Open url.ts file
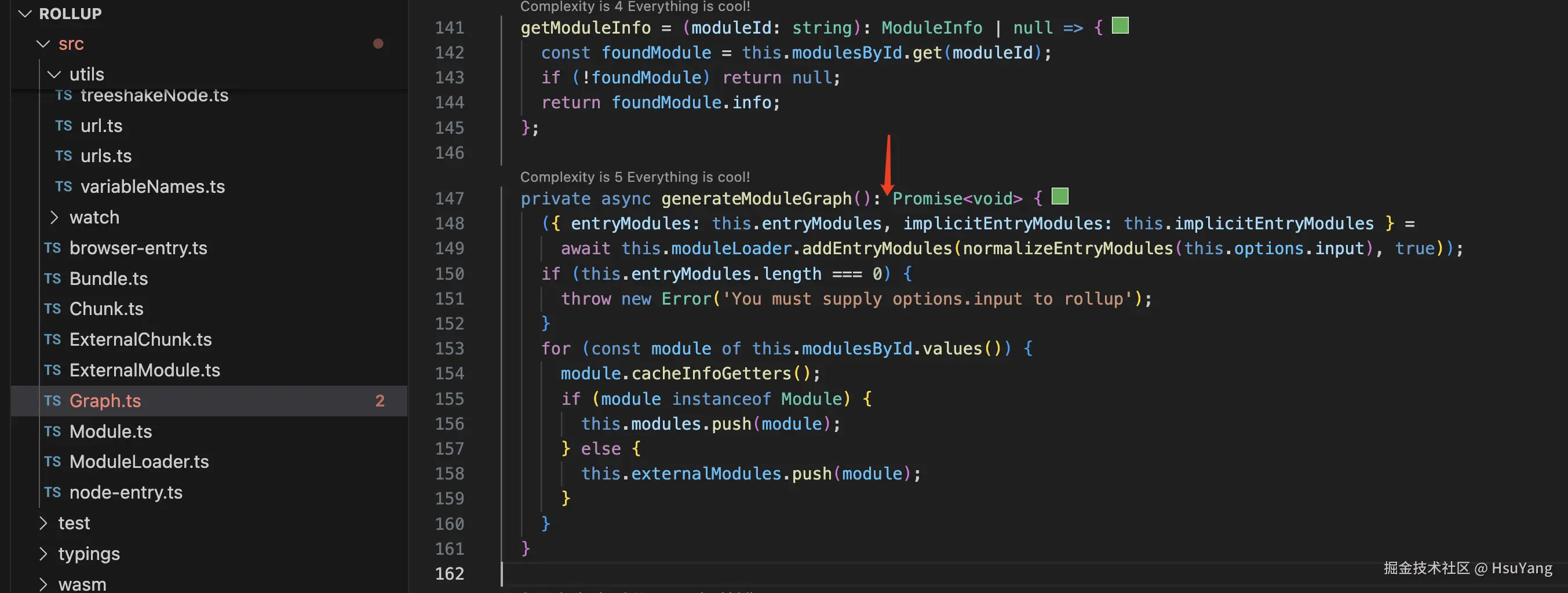 [101, 126]
